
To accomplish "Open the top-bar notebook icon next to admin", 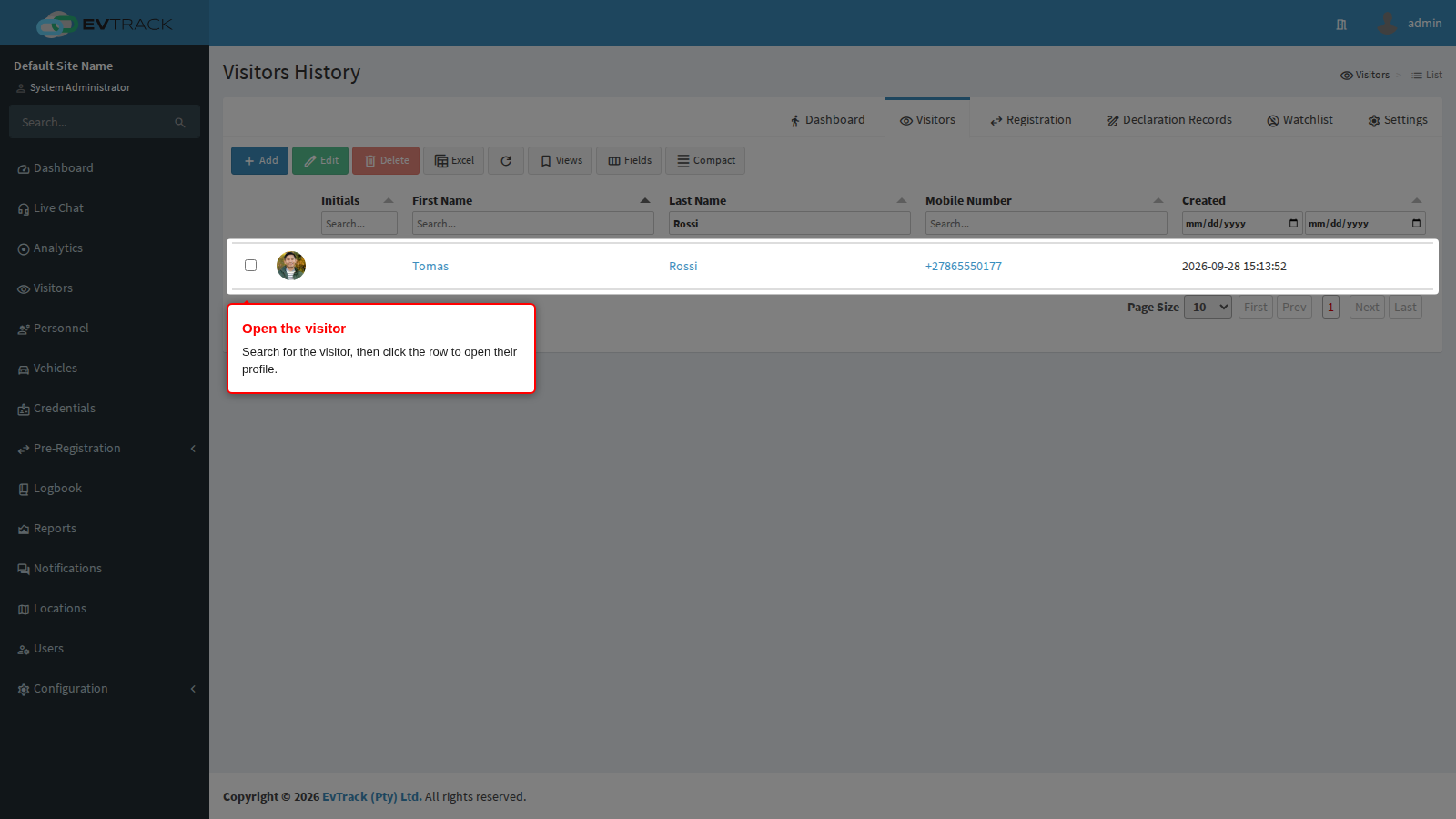I will coord(1341,25).
